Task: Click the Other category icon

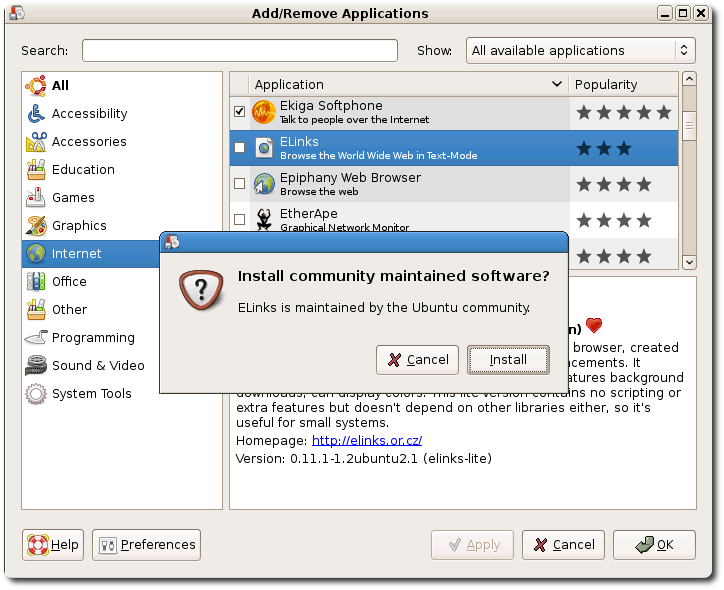Action: coord(36,310)
